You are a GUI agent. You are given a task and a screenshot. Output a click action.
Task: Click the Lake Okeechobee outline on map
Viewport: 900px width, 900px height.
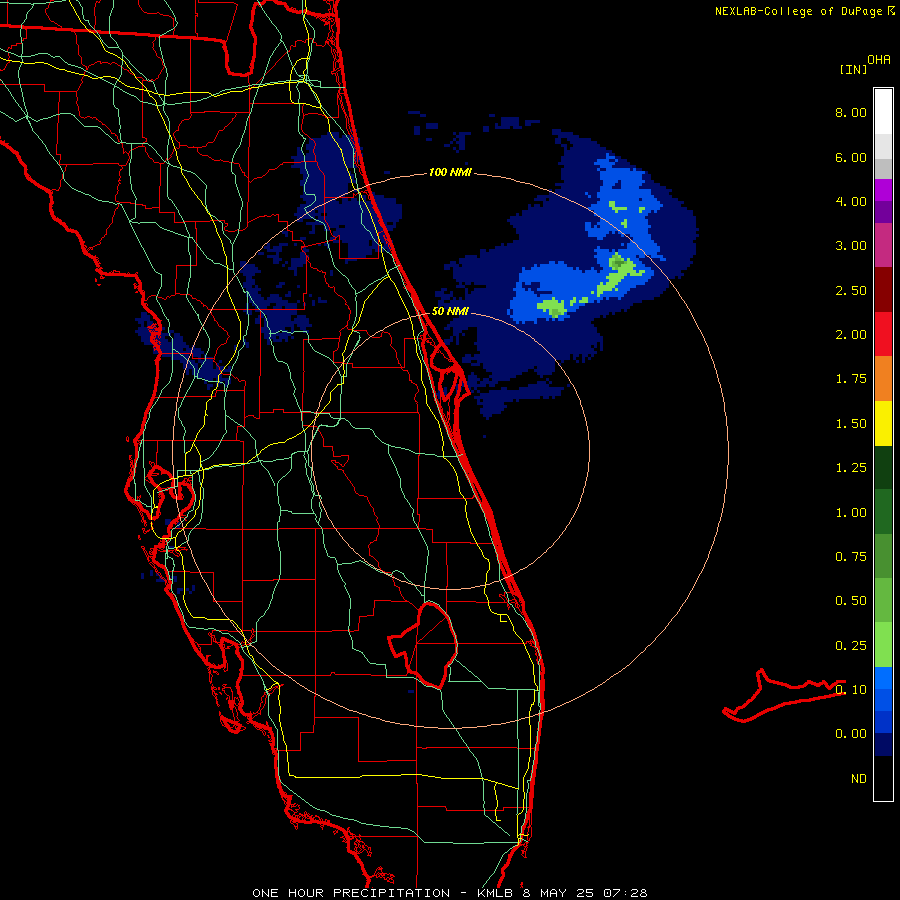click(424, 644)
